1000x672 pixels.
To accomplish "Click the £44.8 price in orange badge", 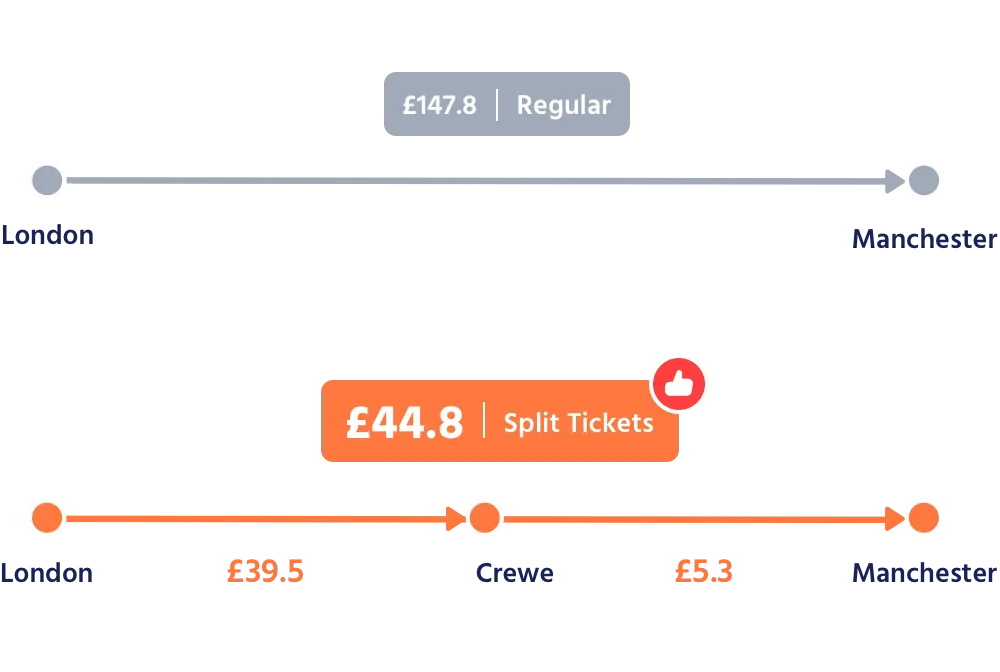I will point(405,423).
